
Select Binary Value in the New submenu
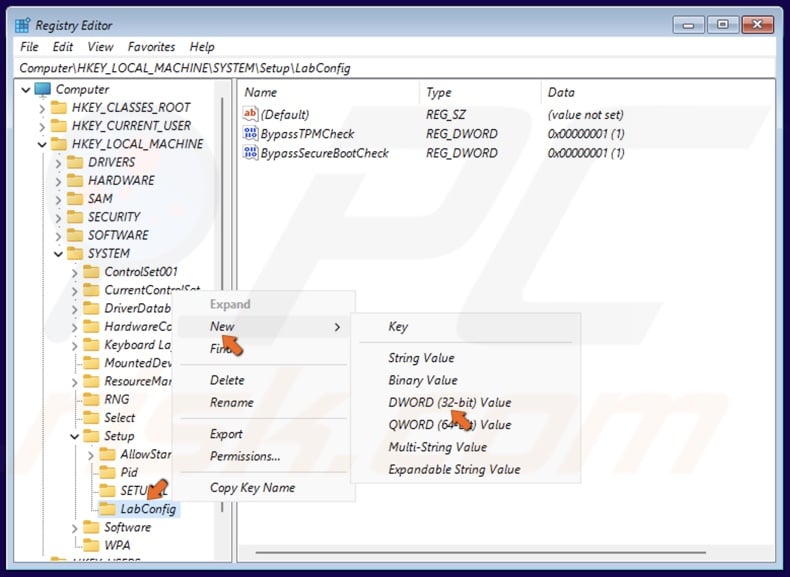click(466, 380)
